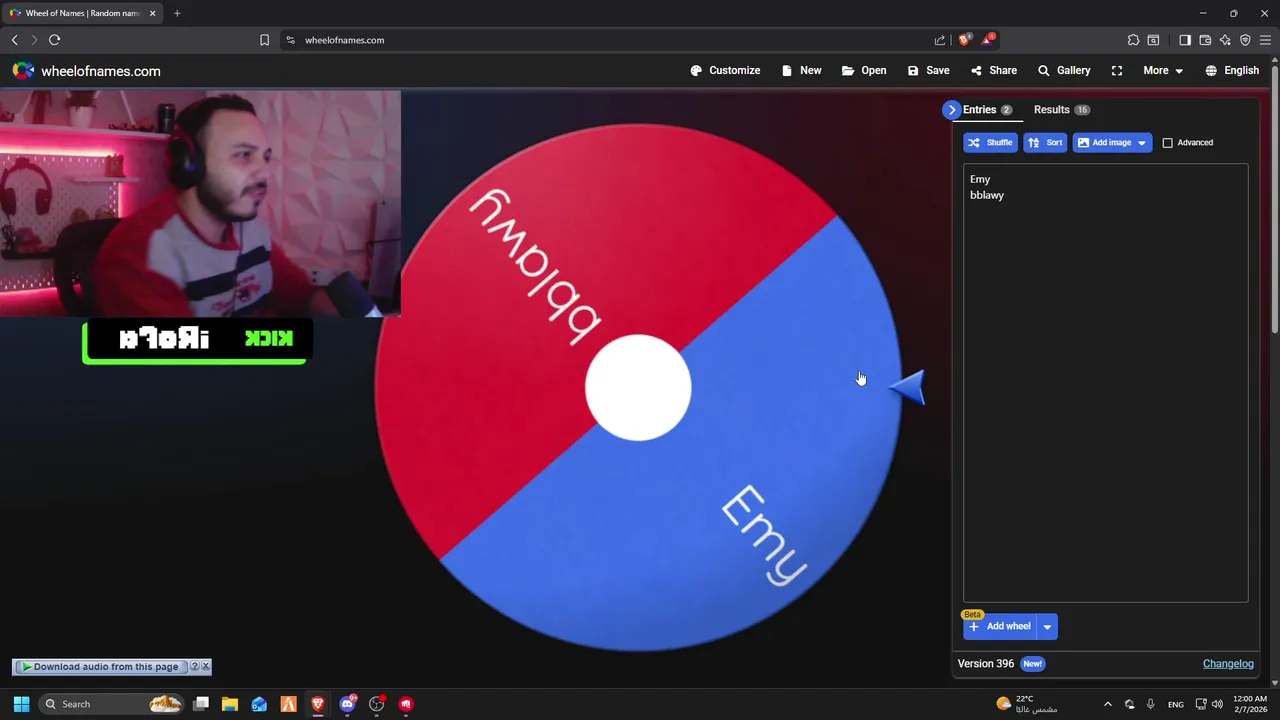The width and height of the screenshot is (1280, 720).
Task: Open Brave Wallet icon
Action: click(1205, 40)
